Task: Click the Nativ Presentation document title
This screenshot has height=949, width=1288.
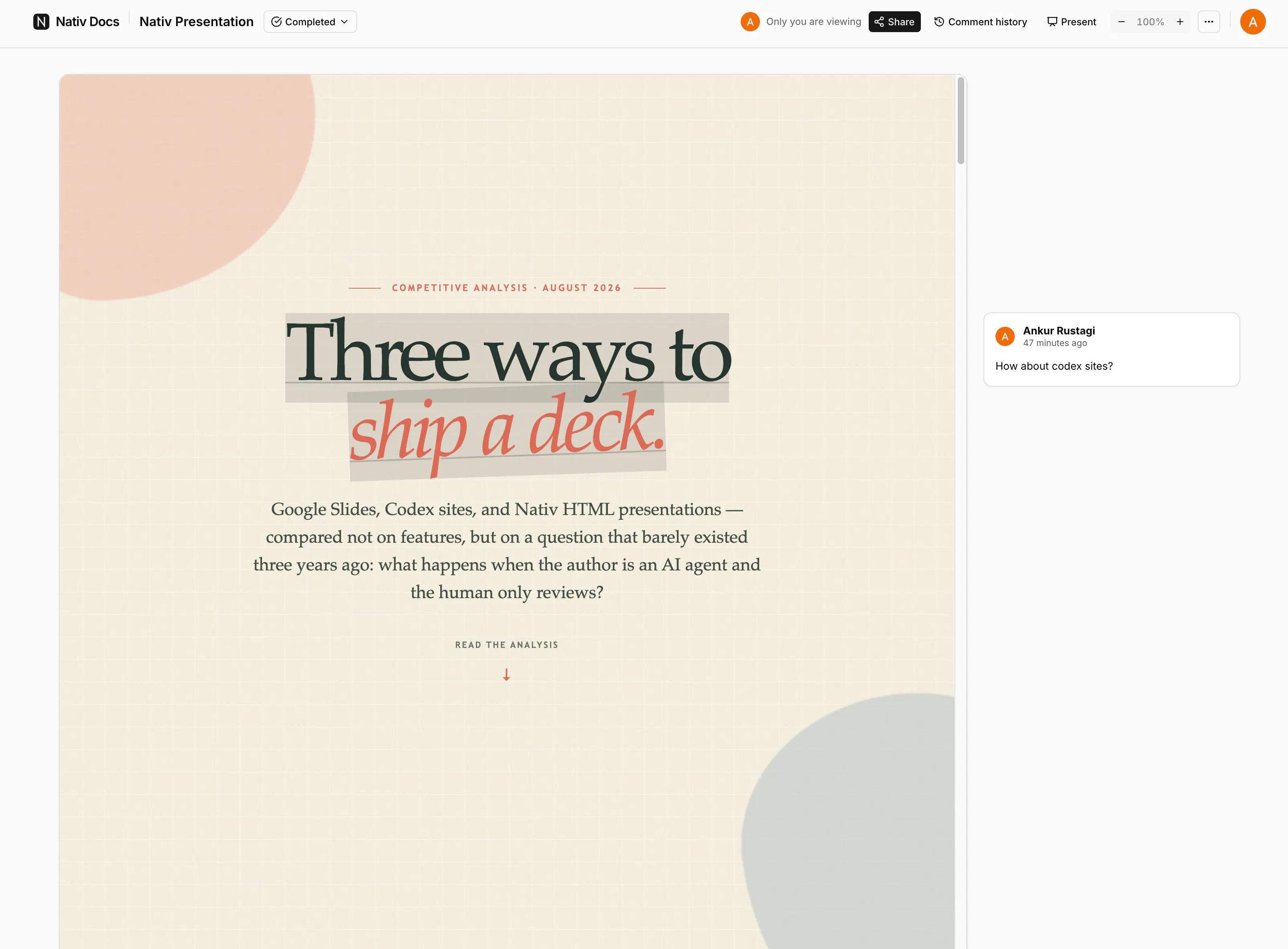Action: (196, 22)
